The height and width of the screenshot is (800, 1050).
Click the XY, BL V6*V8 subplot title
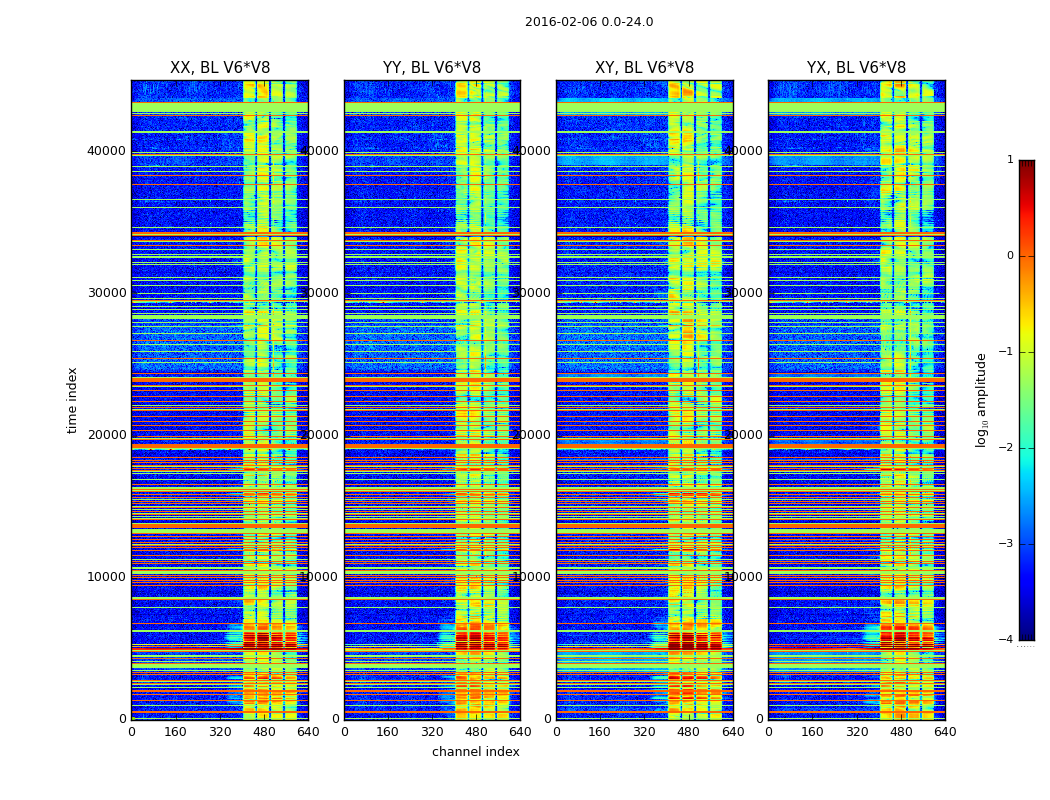[x=644, y=68]
